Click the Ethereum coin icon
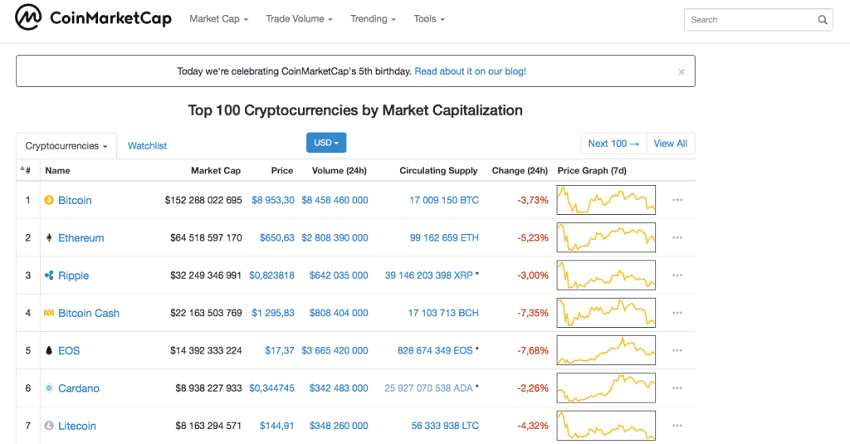The height and width of the screenshot is (444, 850). tap(49, 238)
